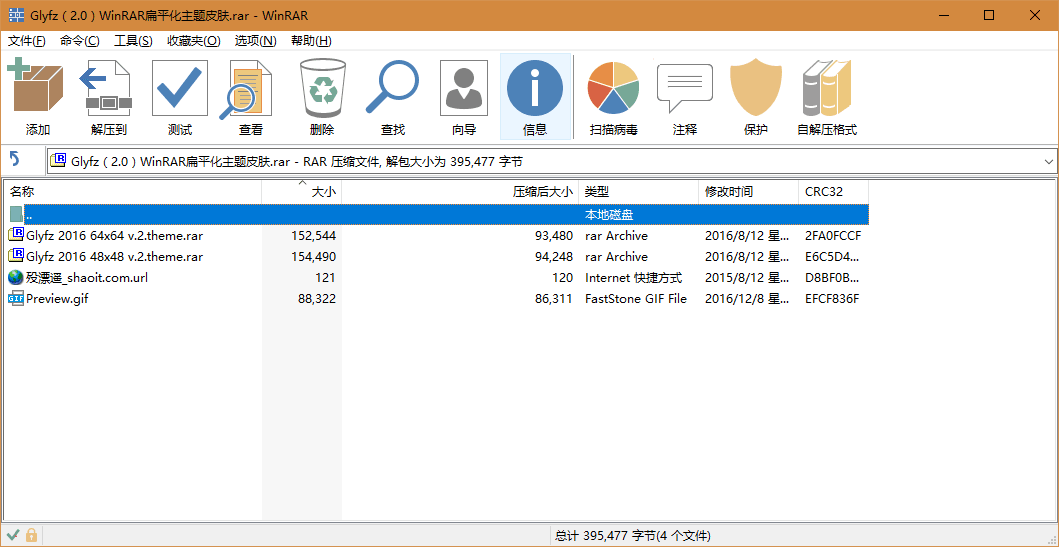Open the Favorites (收藏夹) menu
The width and height of the screenshot is (1059, 547).
194,41
